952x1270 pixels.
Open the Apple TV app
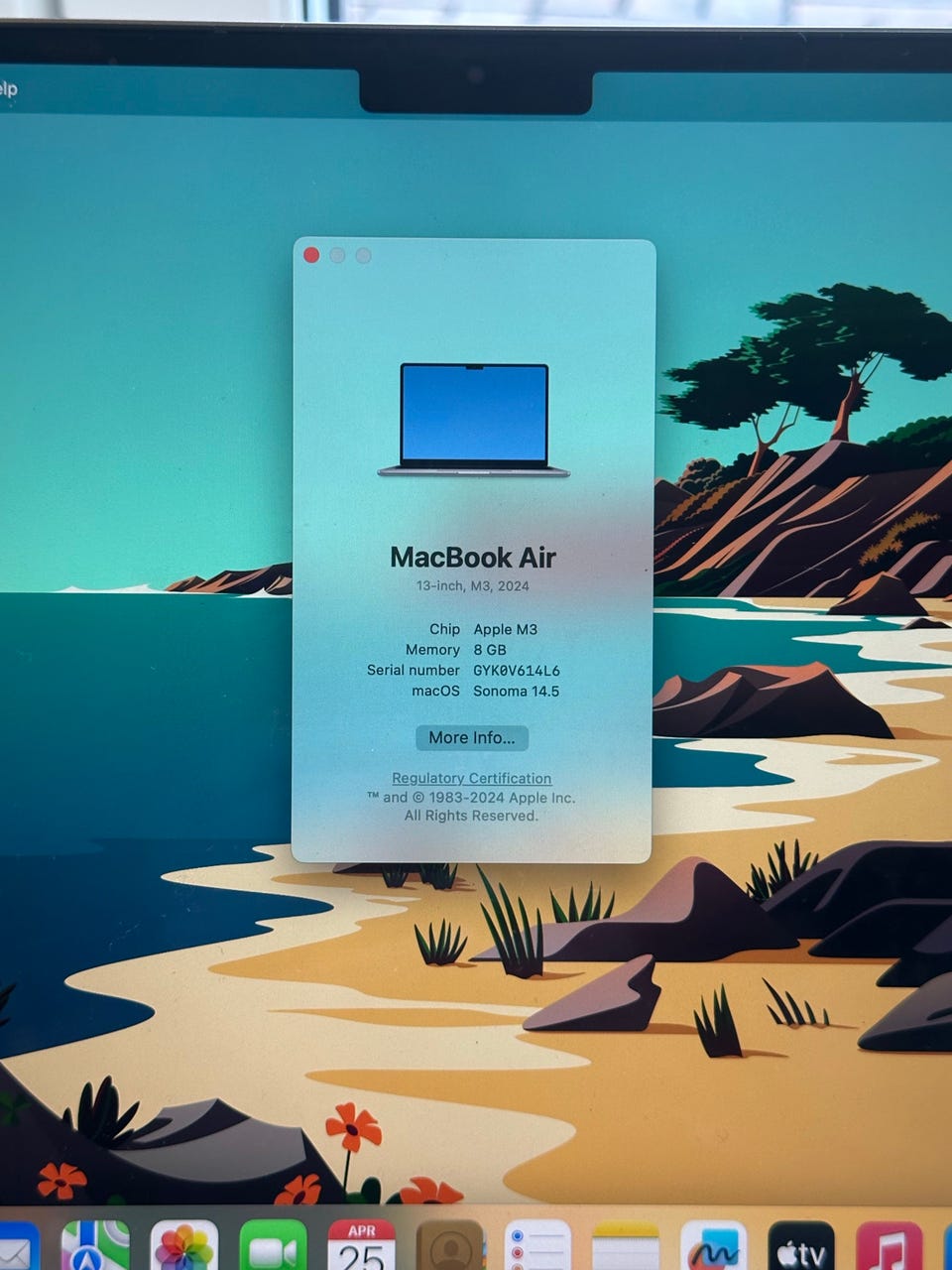801,1246
